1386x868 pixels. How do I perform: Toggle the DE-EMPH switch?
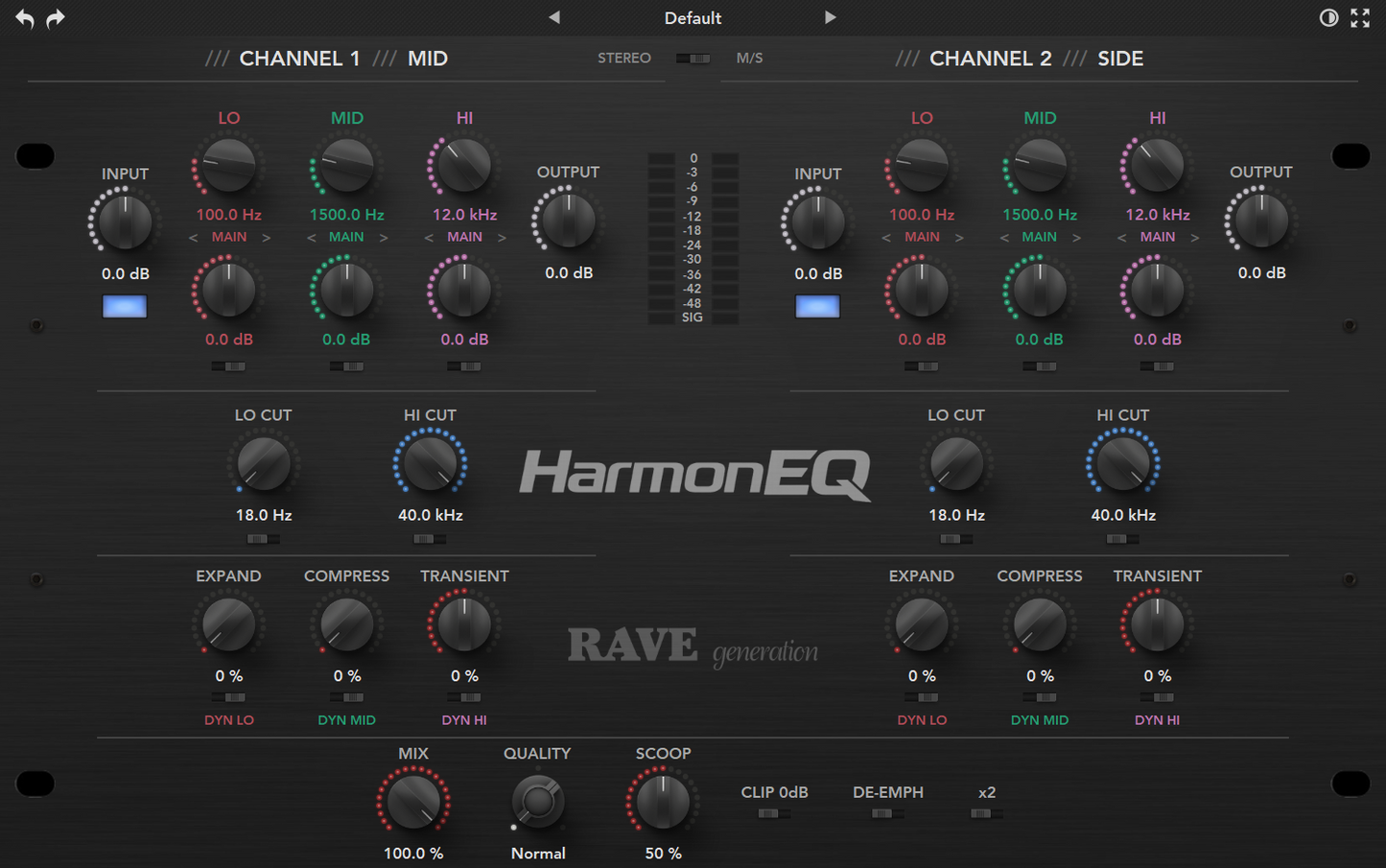[887, 813]
